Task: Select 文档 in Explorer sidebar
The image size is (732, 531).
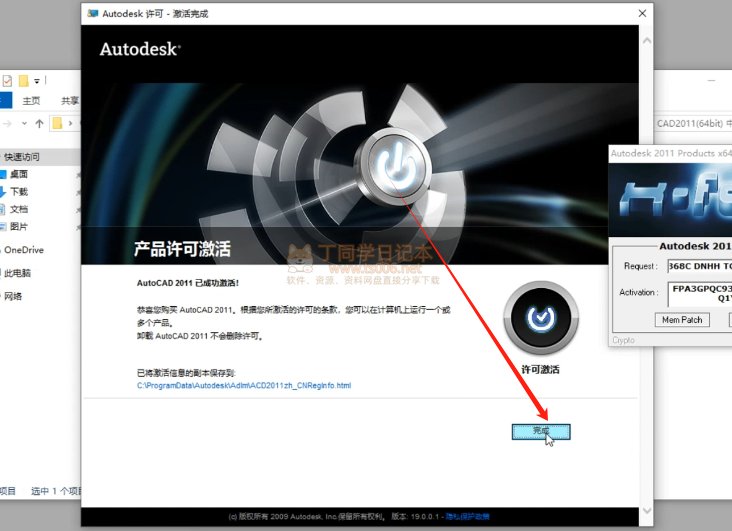Action: [x=19, y=209]
